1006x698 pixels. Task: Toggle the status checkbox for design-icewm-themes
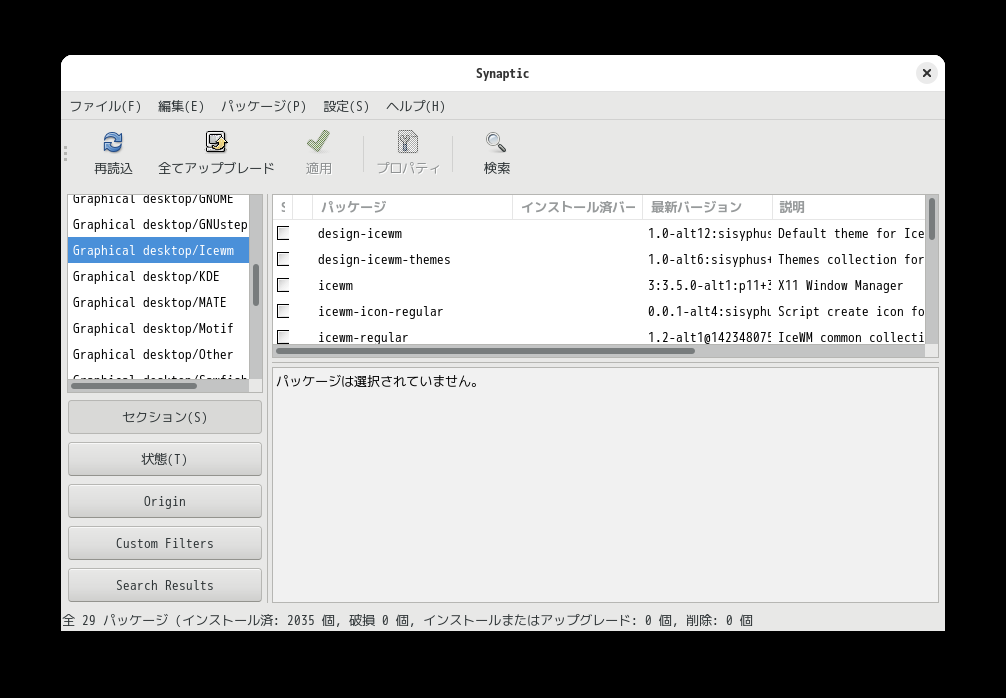pos(283,259)
